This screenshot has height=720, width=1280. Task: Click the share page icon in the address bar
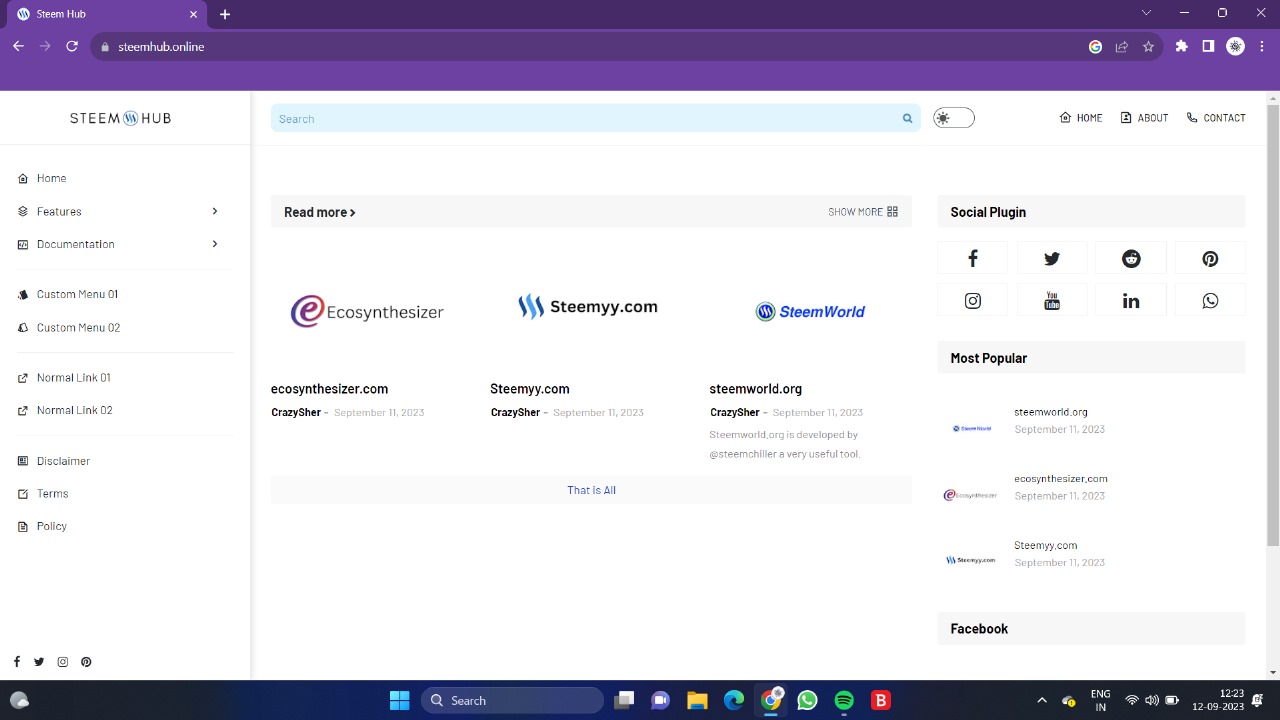[1122, 46]
